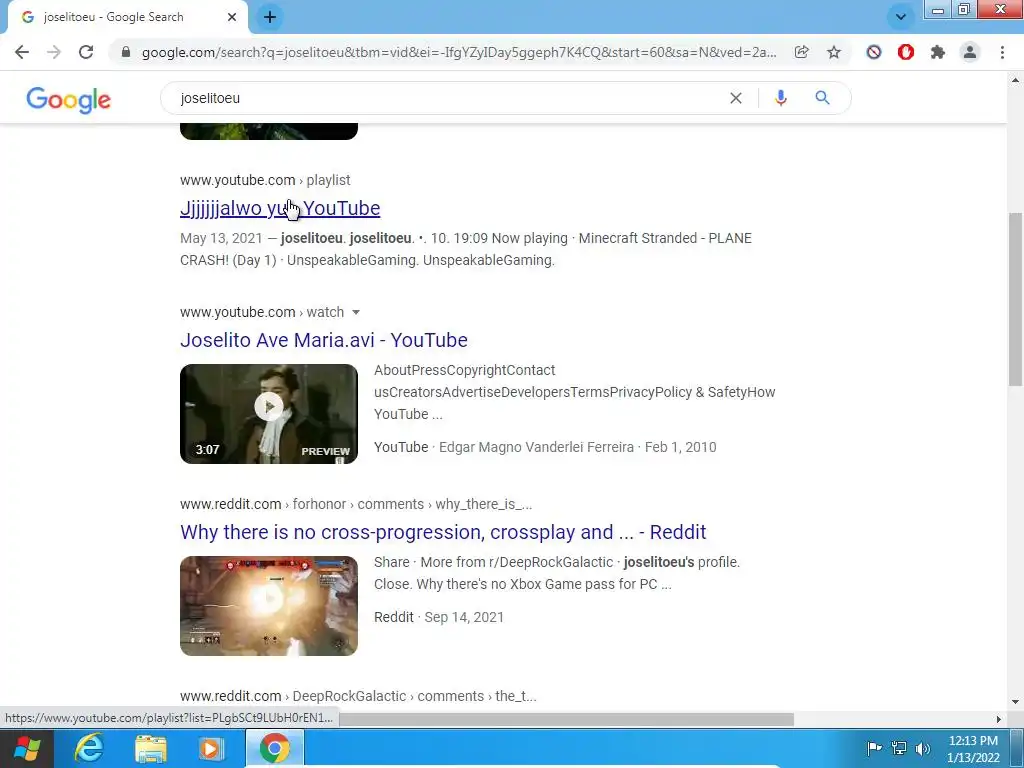Click the address bar URL
Screen dimensions: 1024x768
coord(459,52)
